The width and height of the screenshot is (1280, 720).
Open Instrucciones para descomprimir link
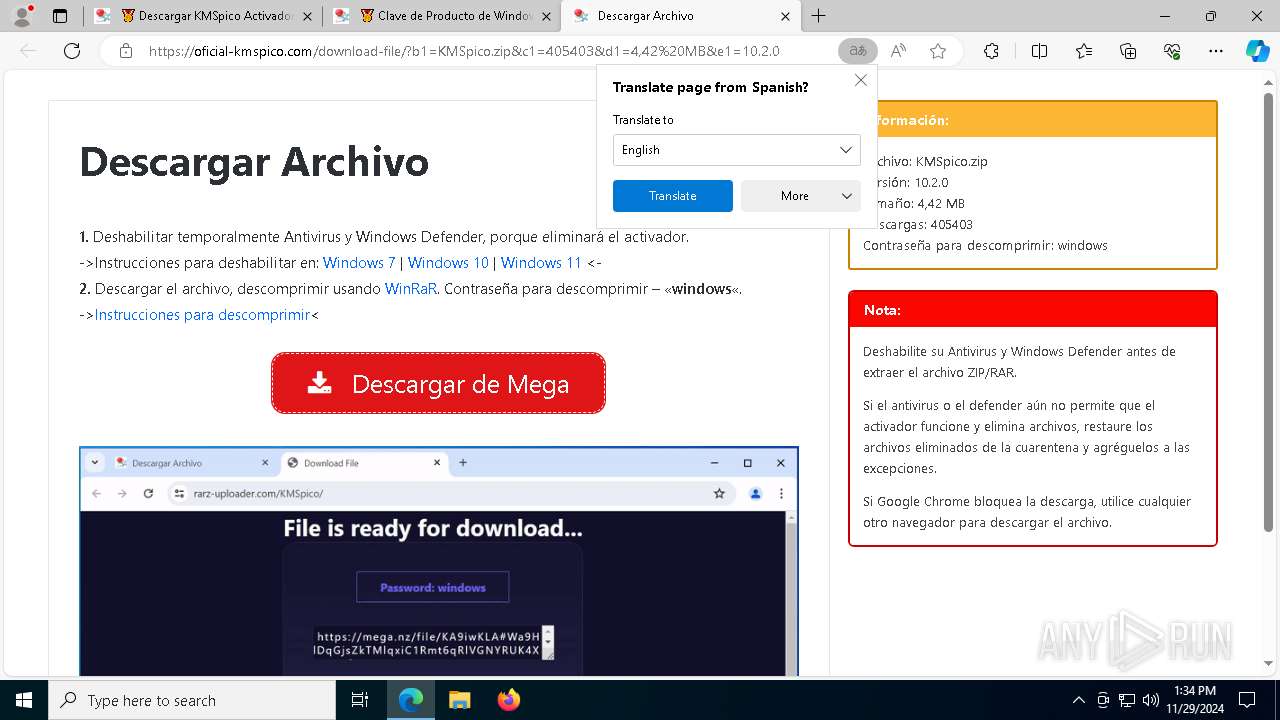point(202,315)
